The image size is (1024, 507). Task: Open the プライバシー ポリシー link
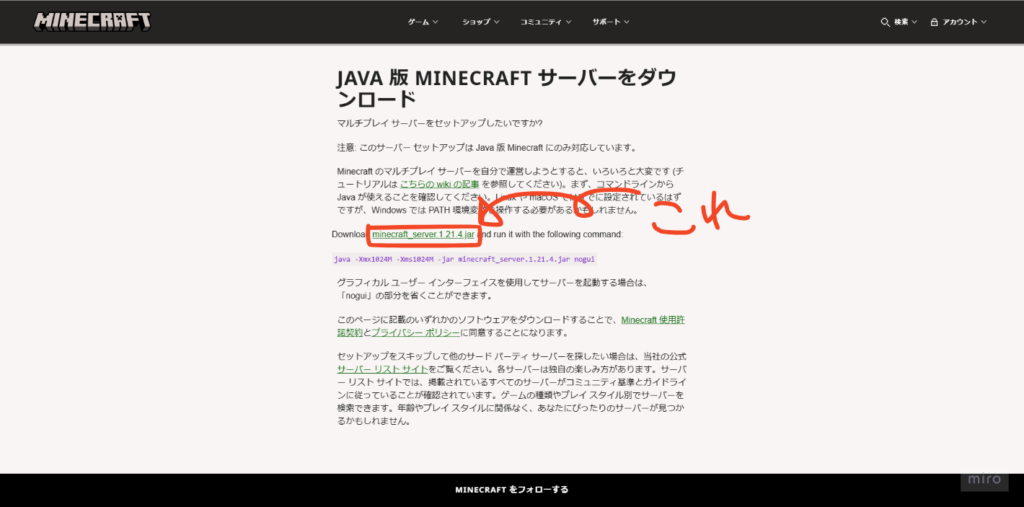[416, 332]
